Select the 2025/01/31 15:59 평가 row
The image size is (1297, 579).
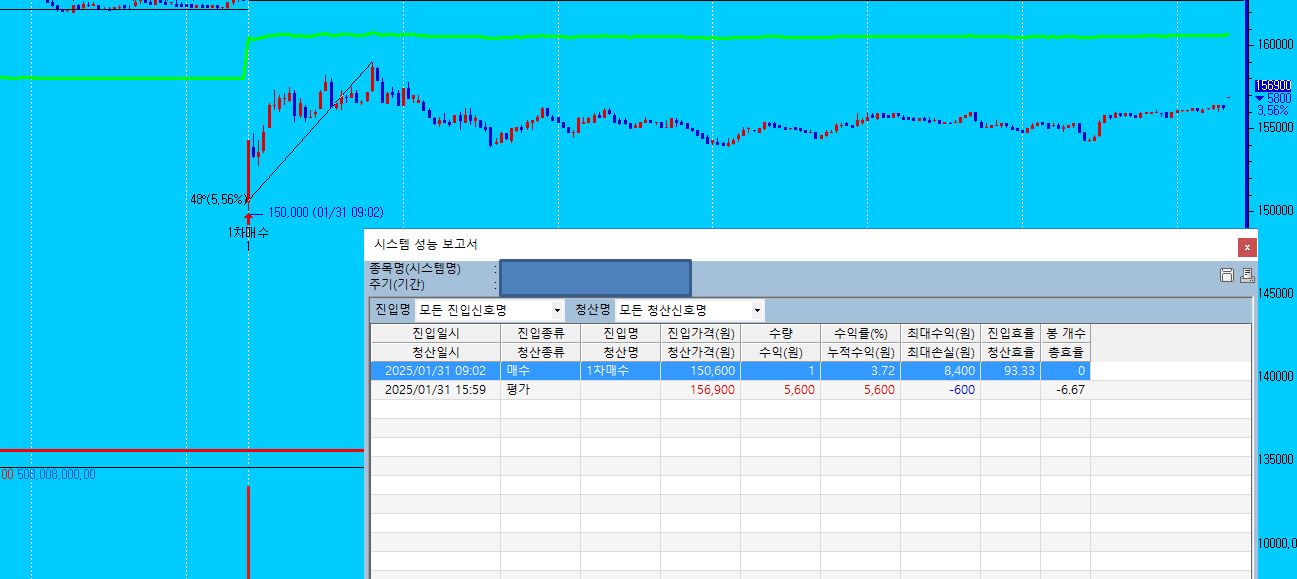click(435, 390)
